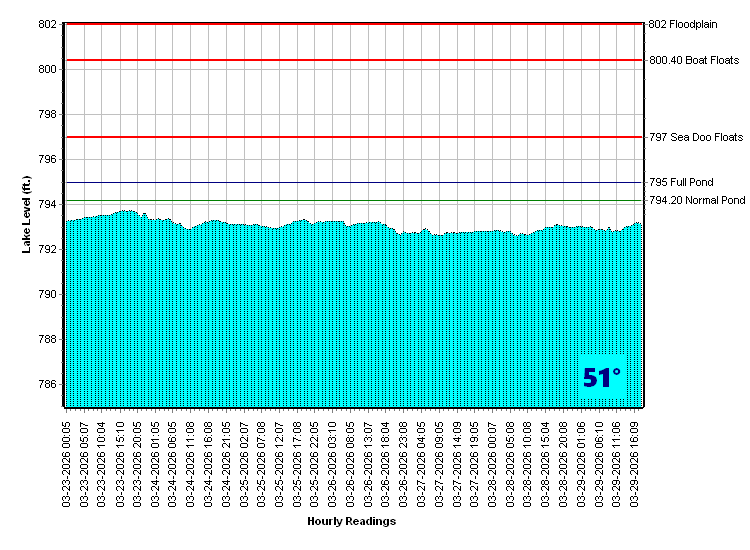
Task: Click the 790 y-axis tick label
Action: [45, 295]
